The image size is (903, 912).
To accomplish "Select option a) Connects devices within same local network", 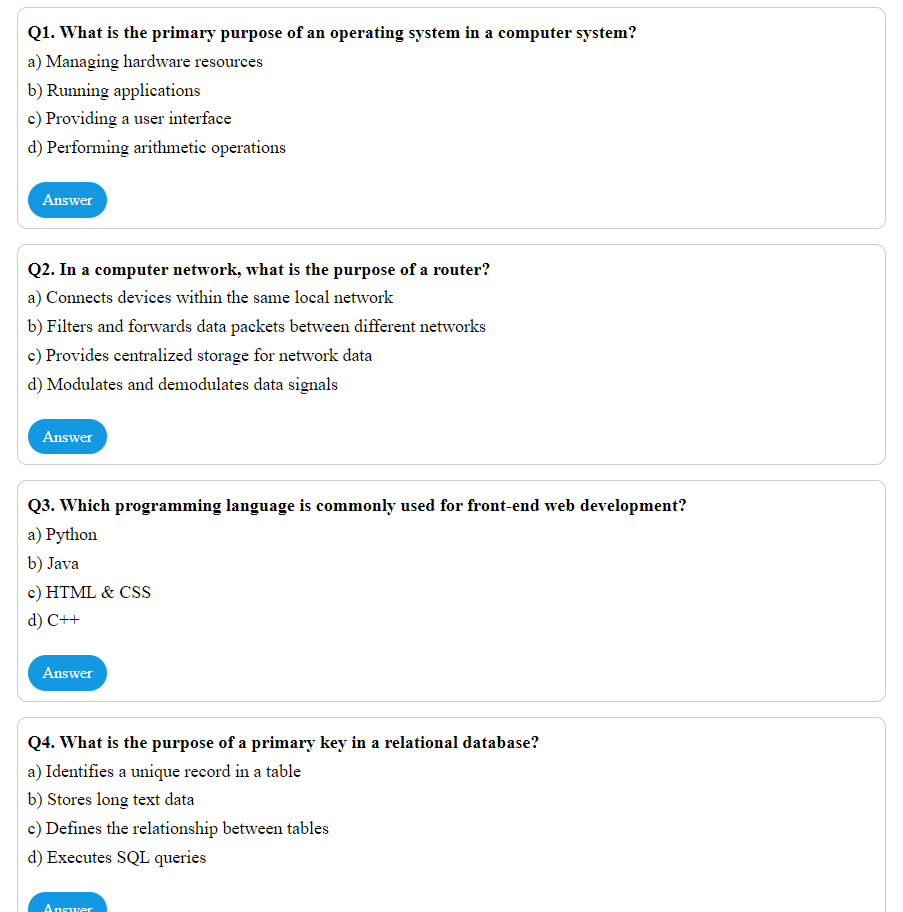I will [210, 297].
